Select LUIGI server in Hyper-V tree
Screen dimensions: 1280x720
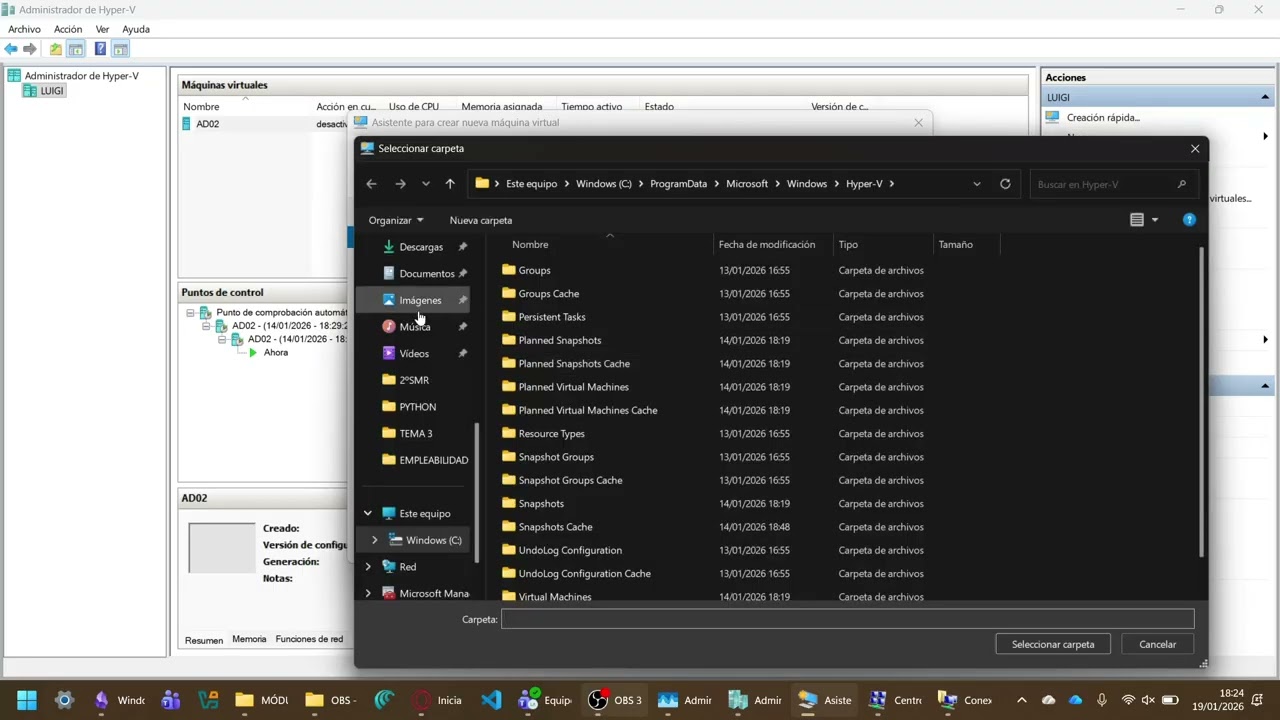(x=44, y=91)
